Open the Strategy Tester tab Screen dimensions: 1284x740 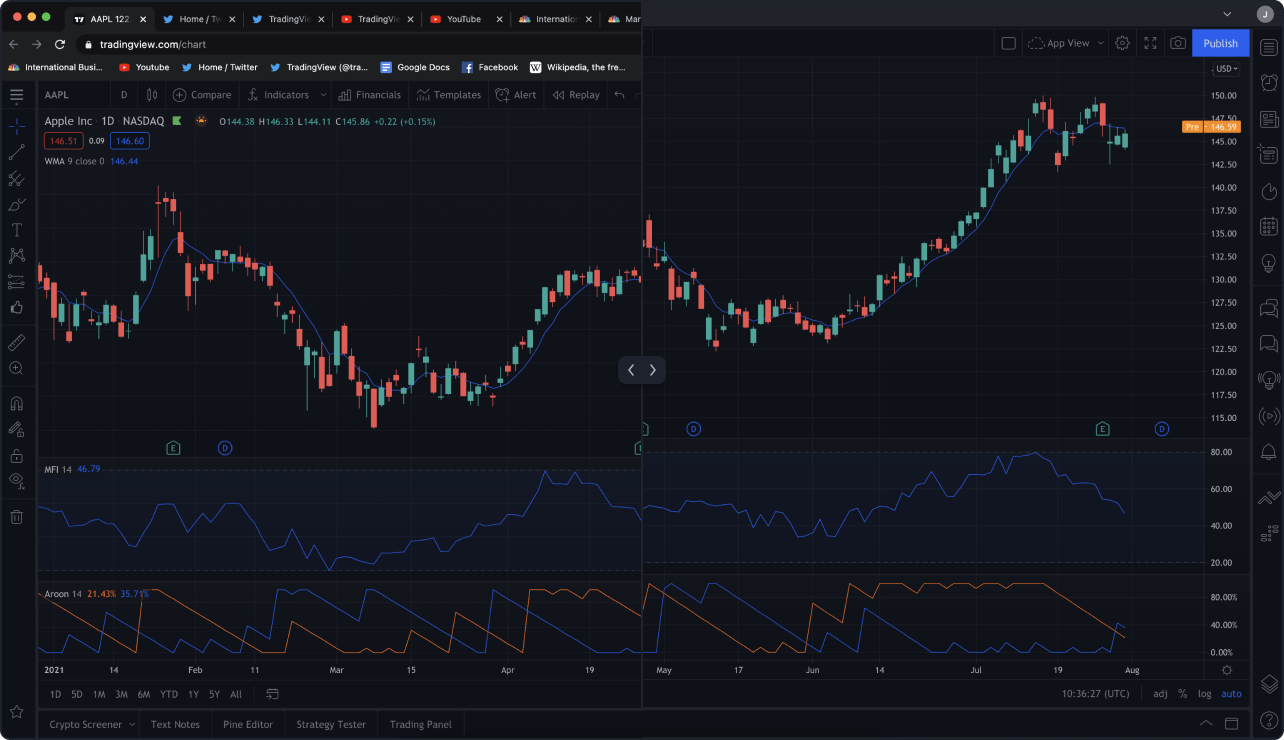331,725
